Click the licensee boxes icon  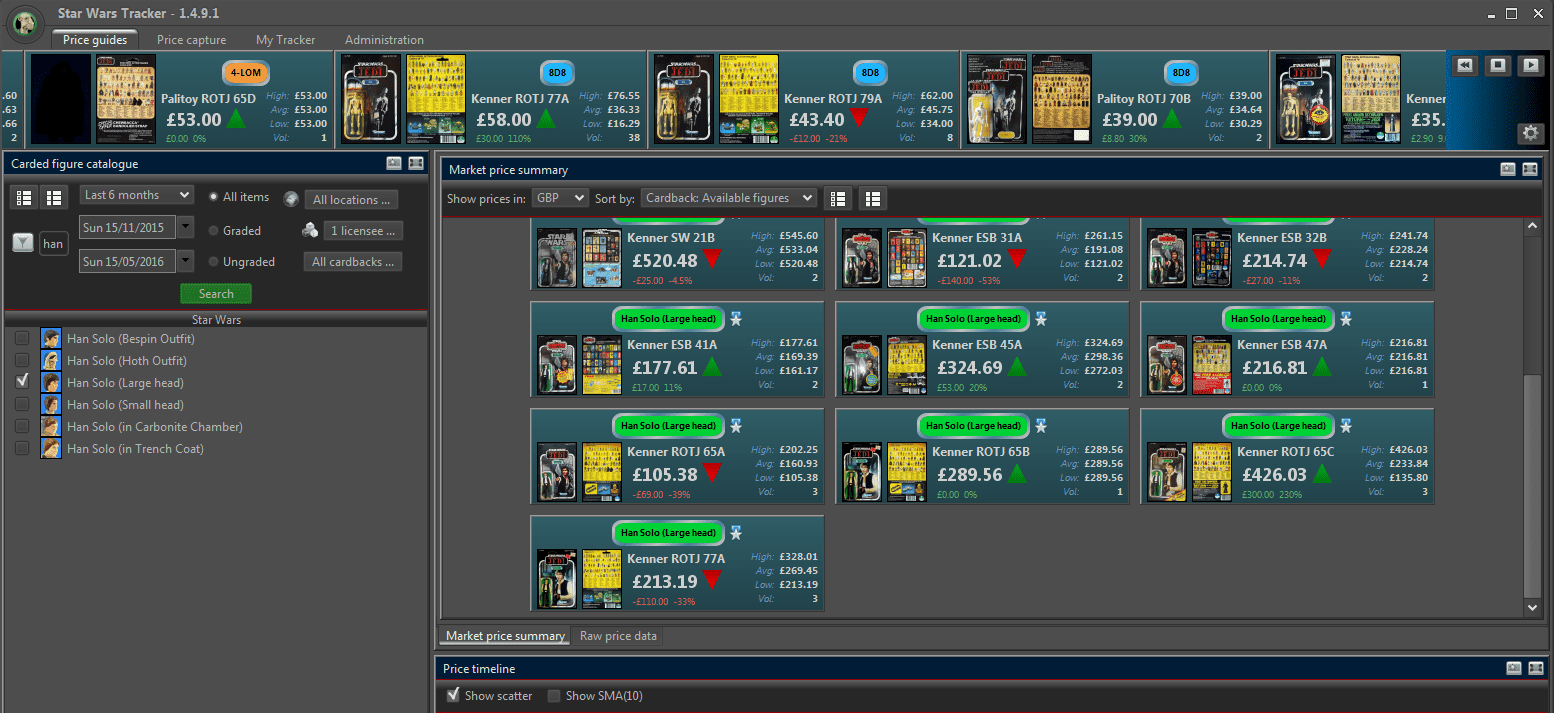[x=310, y=230]
